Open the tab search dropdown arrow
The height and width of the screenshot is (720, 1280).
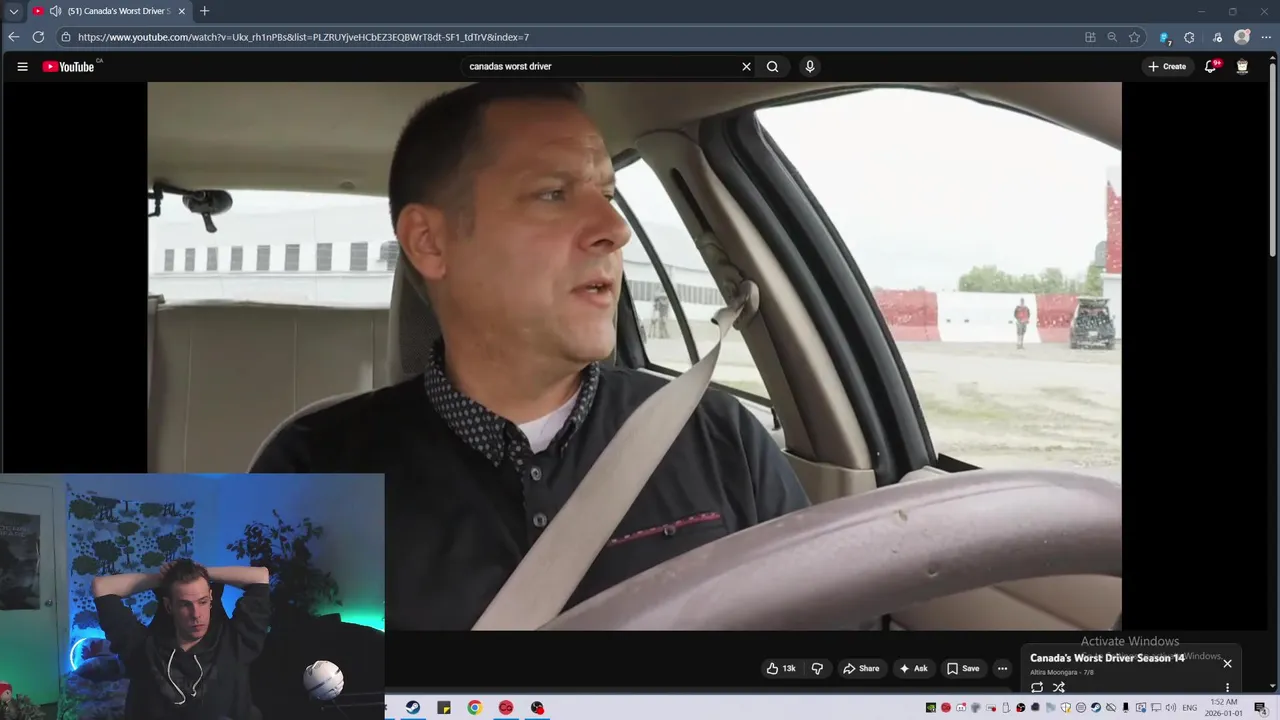14,11
